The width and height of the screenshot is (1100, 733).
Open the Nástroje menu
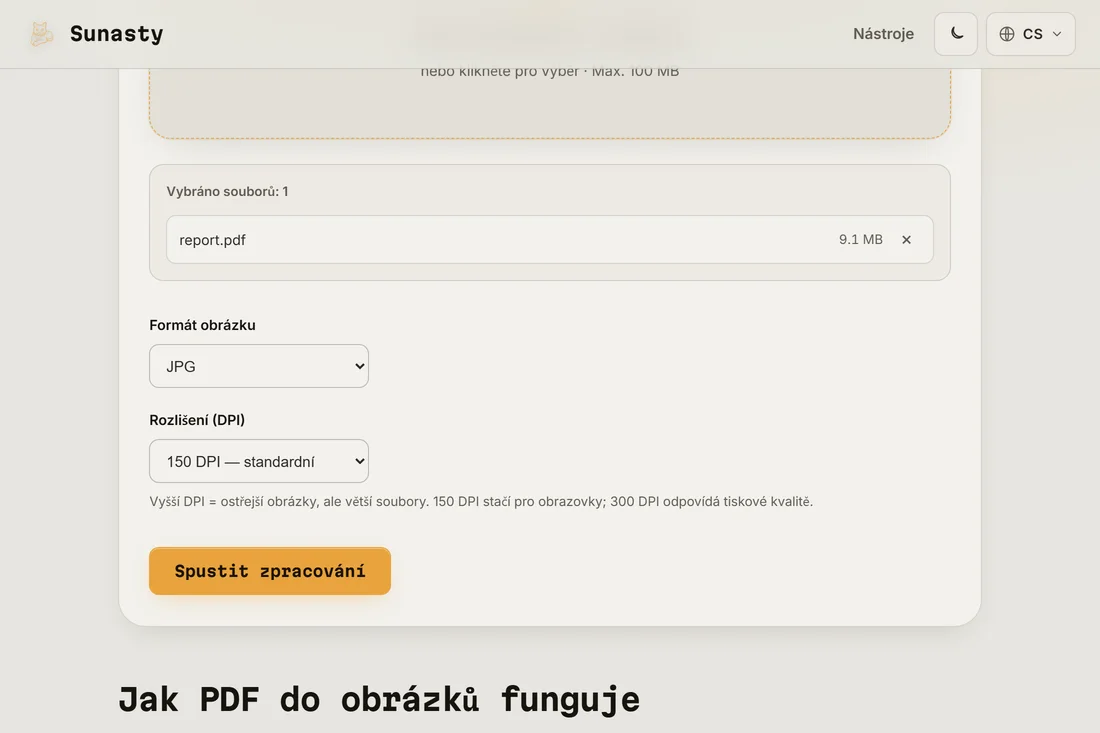[883, 34]
